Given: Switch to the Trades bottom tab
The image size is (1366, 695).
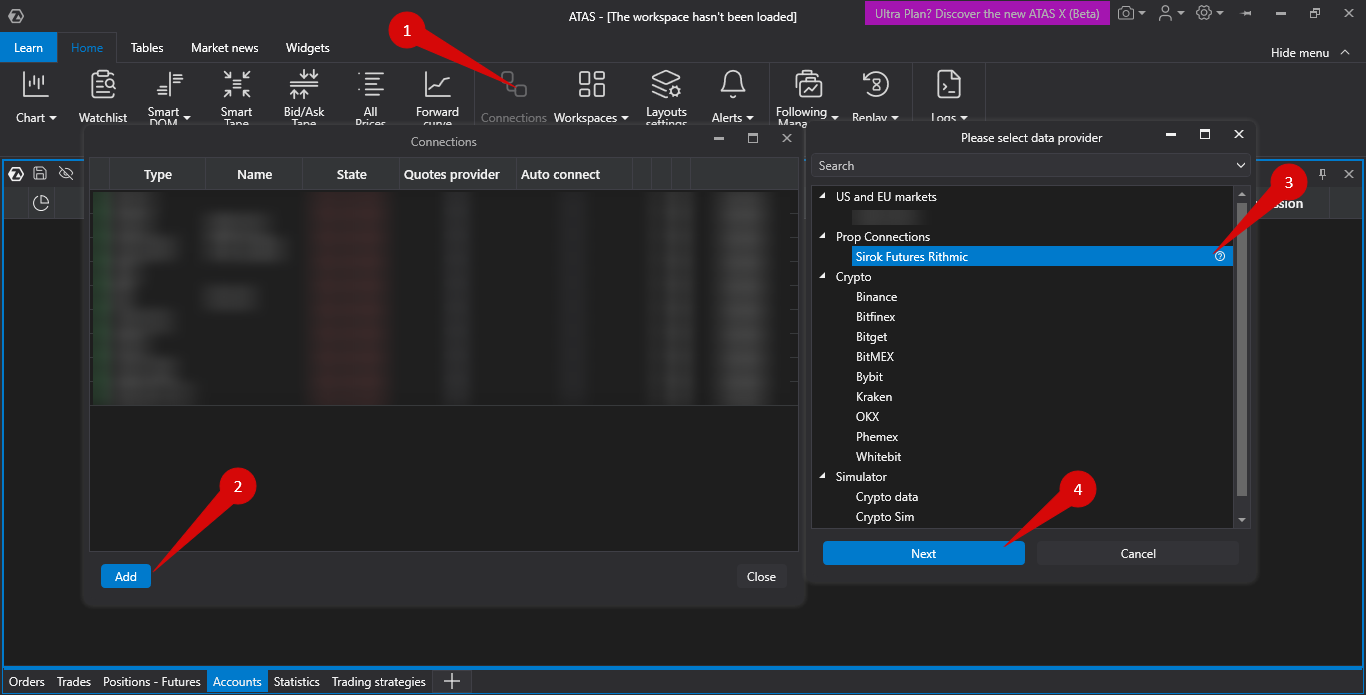Looking at the screenshot, I should click(74, 682).
